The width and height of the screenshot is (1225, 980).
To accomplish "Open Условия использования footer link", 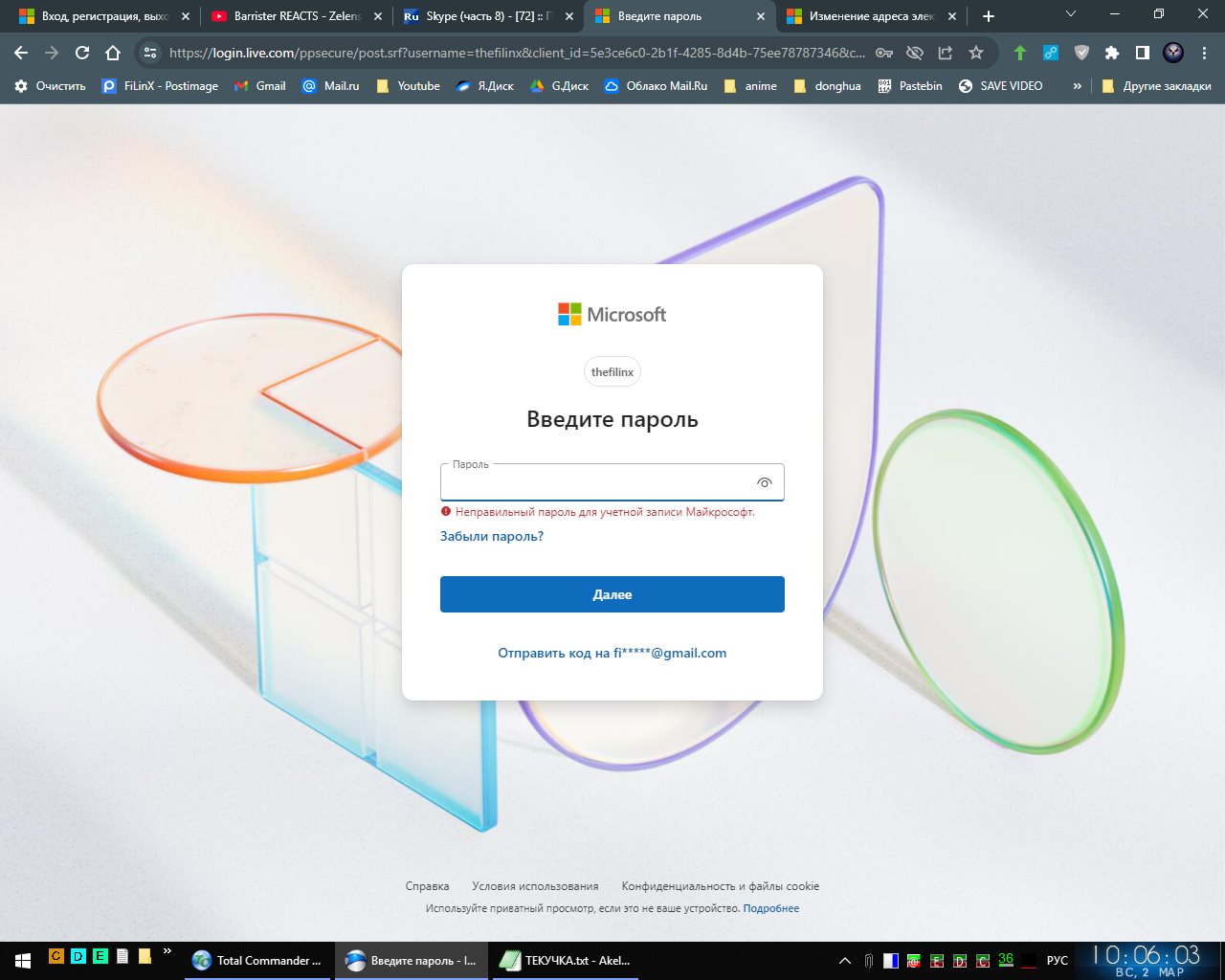I will click(x=535, y=886).
